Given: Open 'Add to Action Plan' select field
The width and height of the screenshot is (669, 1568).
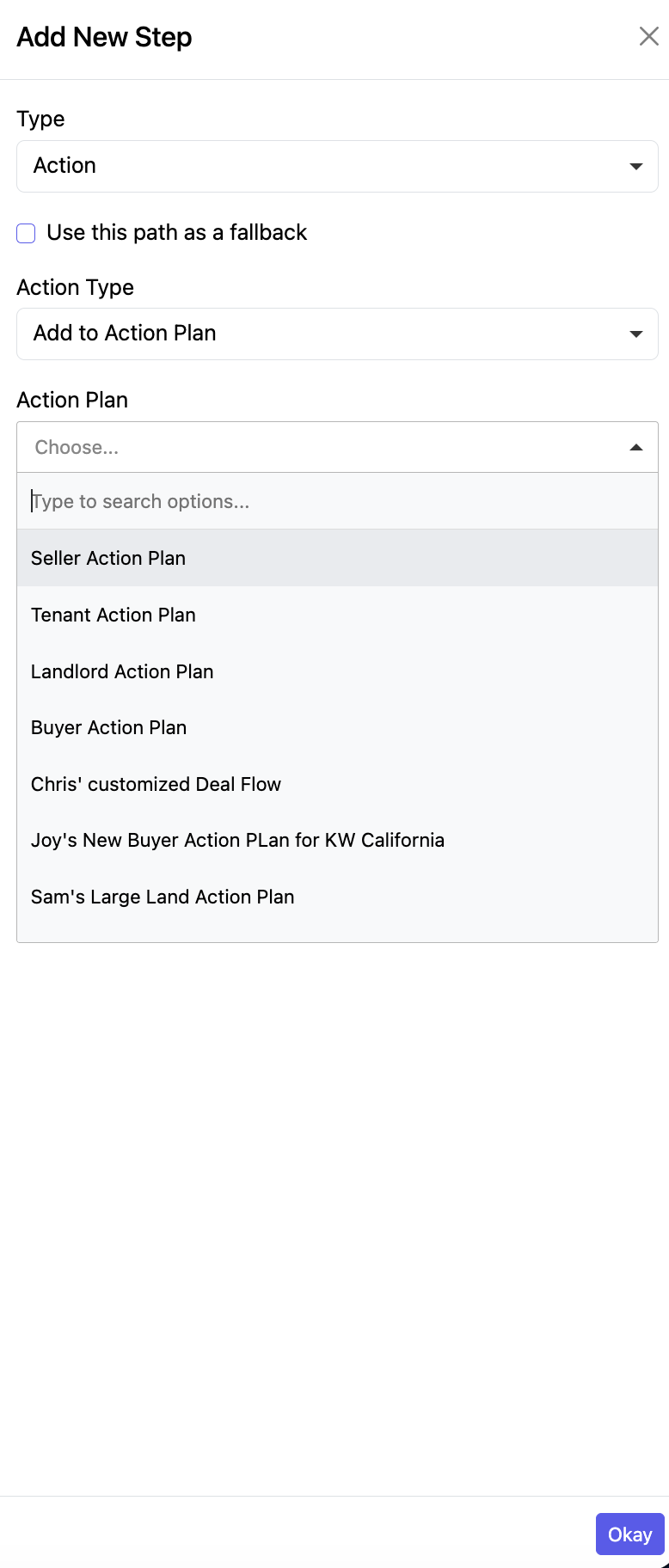Looking at the screenshot, I should (x=327, y=334).
